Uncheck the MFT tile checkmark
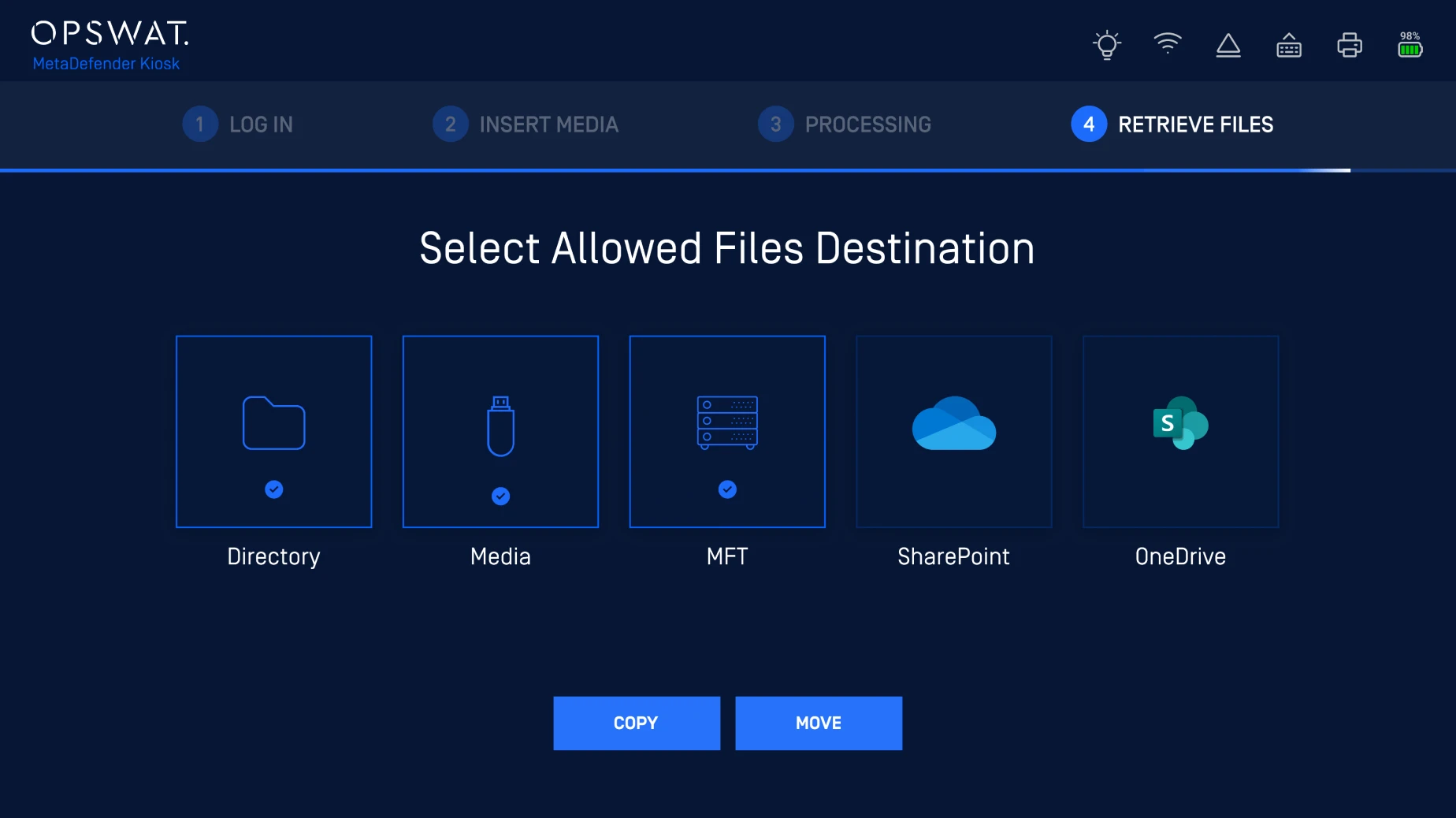 point(727,489)
